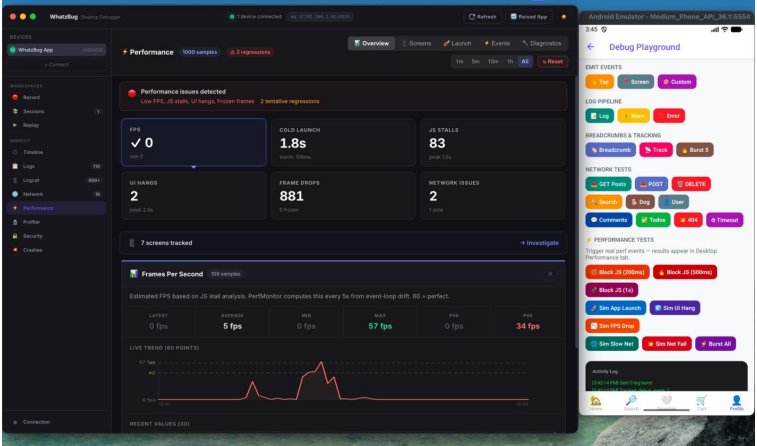Switch to the Diagnostics tab

coord(542,43)
